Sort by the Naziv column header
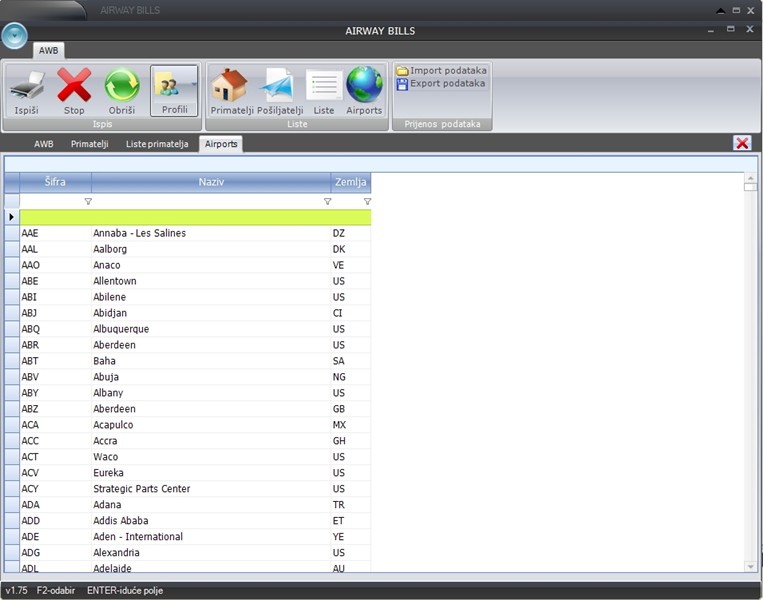Screen dimensions: 763x600 pyautogui.click(x=211, y=182)
